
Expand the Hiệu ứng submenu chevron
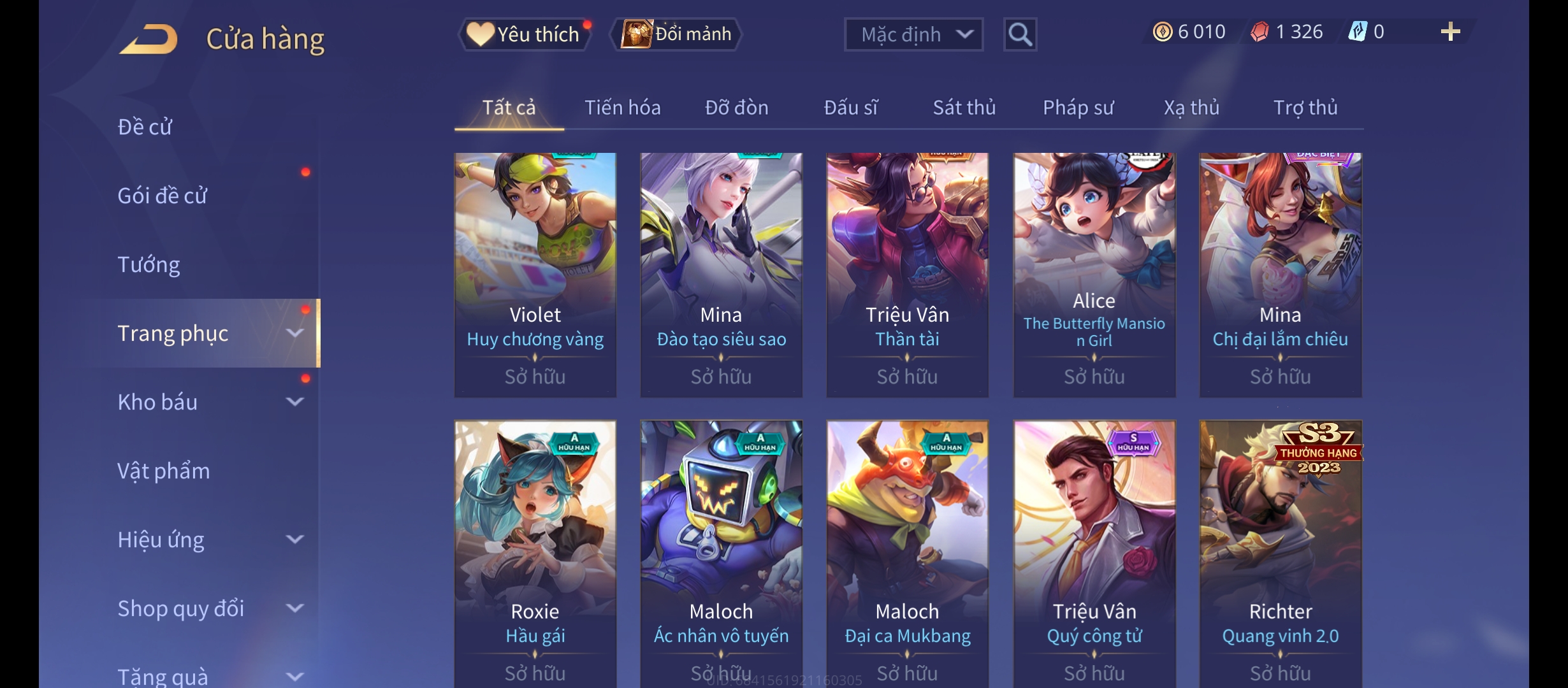[x=294, y=540]
